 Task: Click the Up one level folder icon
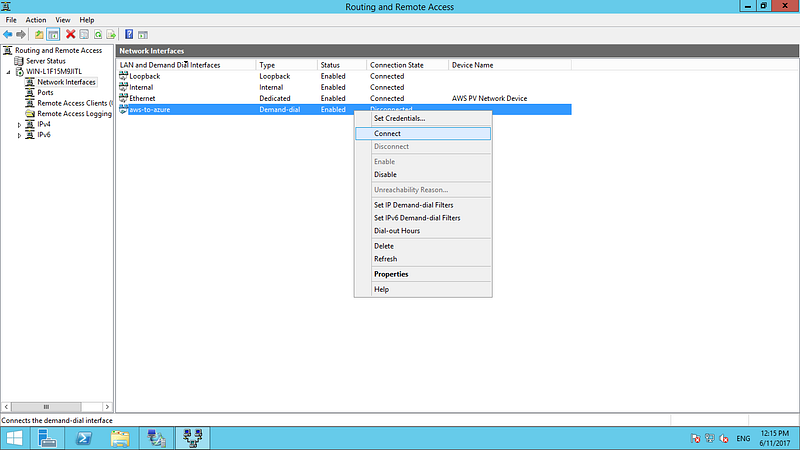click(x=39, y=35)
